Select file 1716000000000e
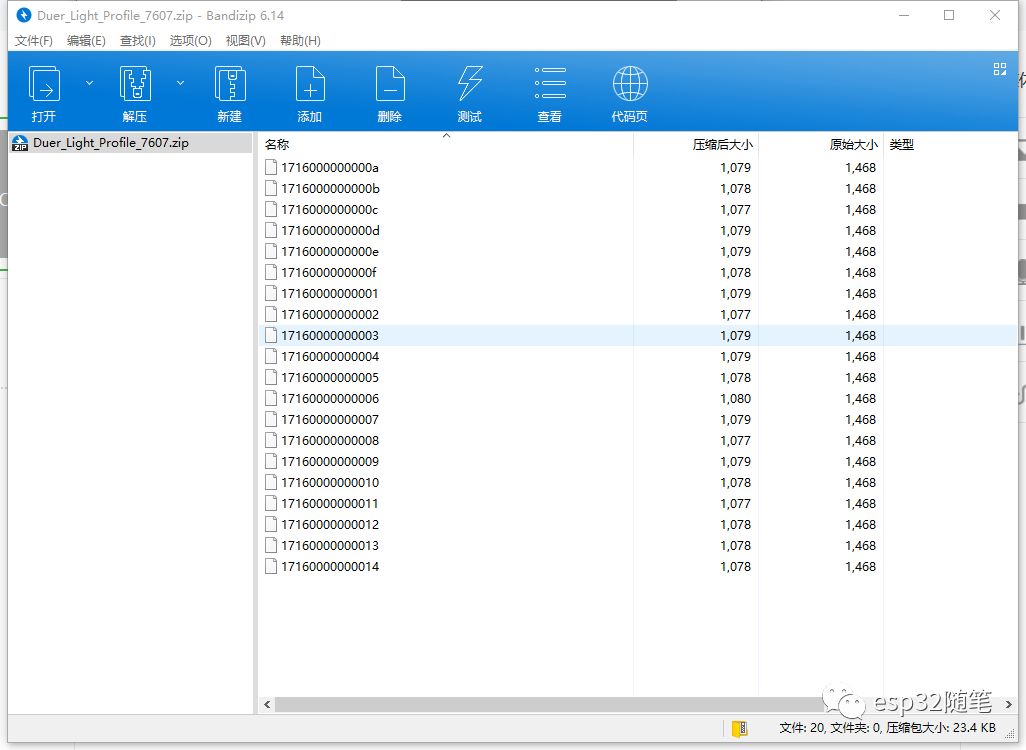 329,251
